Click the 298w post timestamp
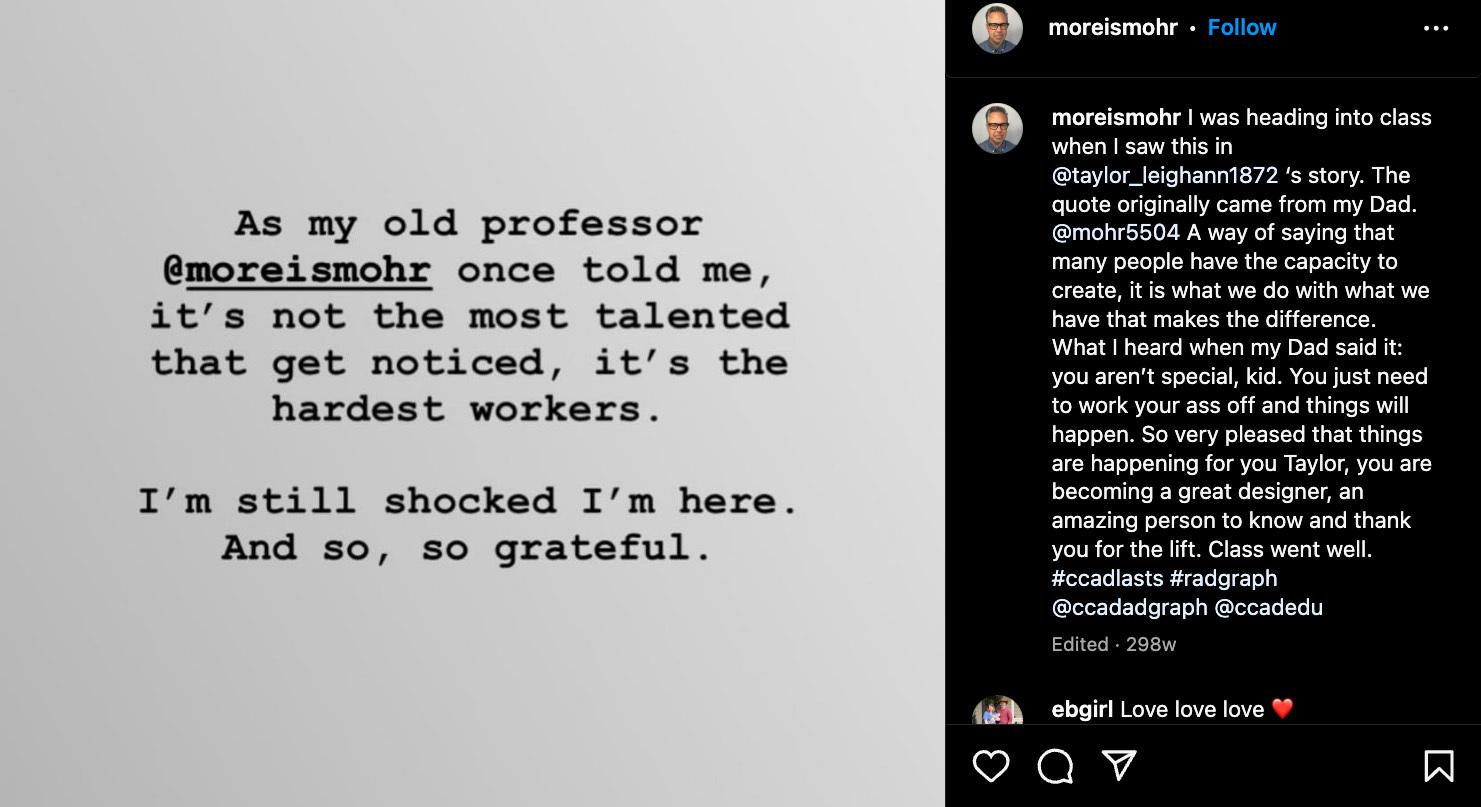1481x807 pixels. point(1151,644)
